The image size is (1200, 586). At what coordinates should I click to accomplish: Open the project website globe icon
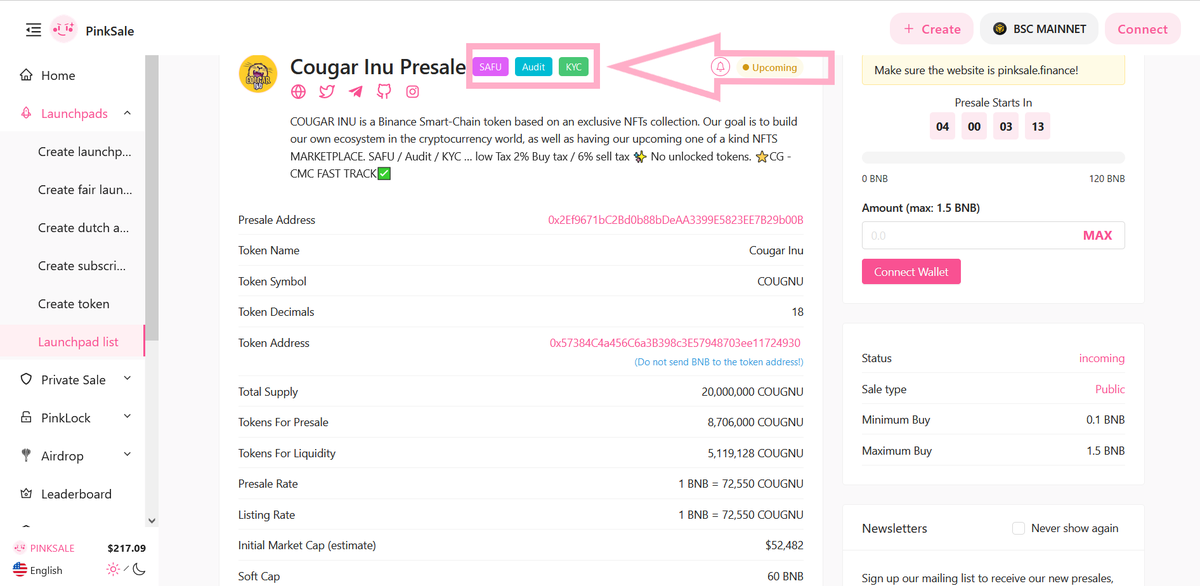point(298,92)
